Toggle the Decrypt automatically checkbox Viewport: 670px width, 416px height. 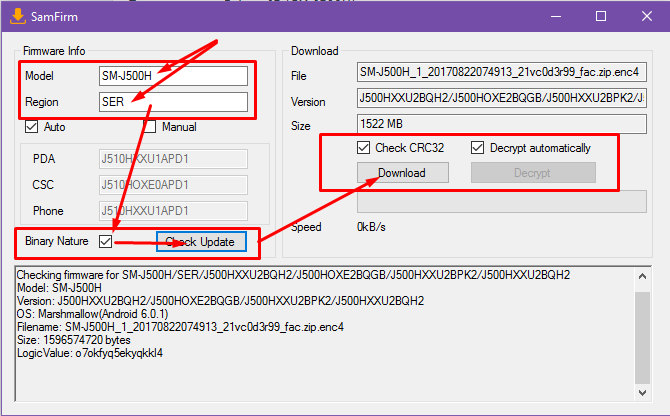[477, 148]
